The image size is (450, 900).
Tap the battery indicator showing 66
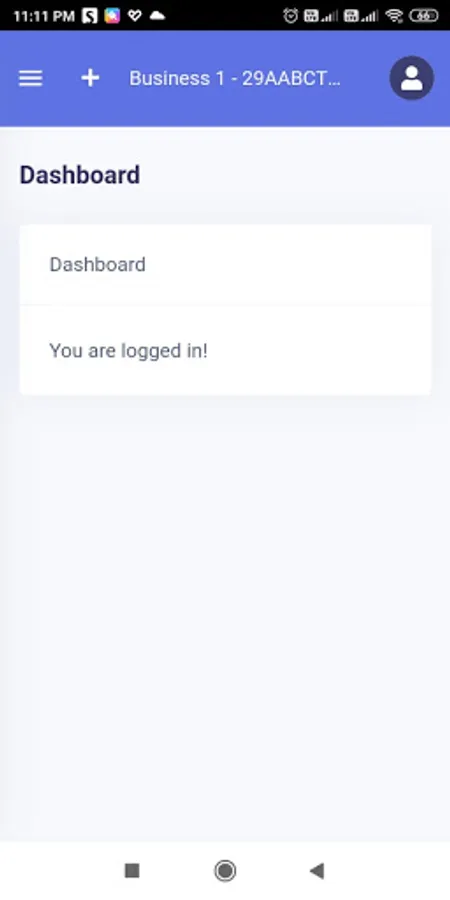(x=424, y=15)
